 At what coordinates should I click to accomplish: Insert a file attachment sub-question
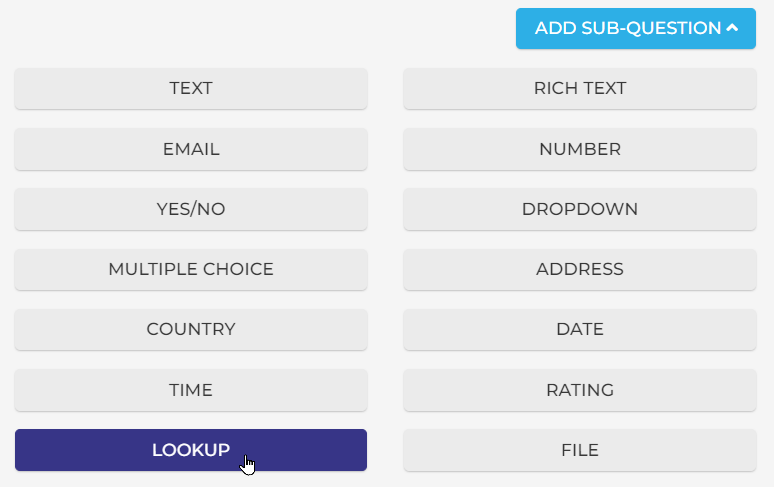point(580,450)
